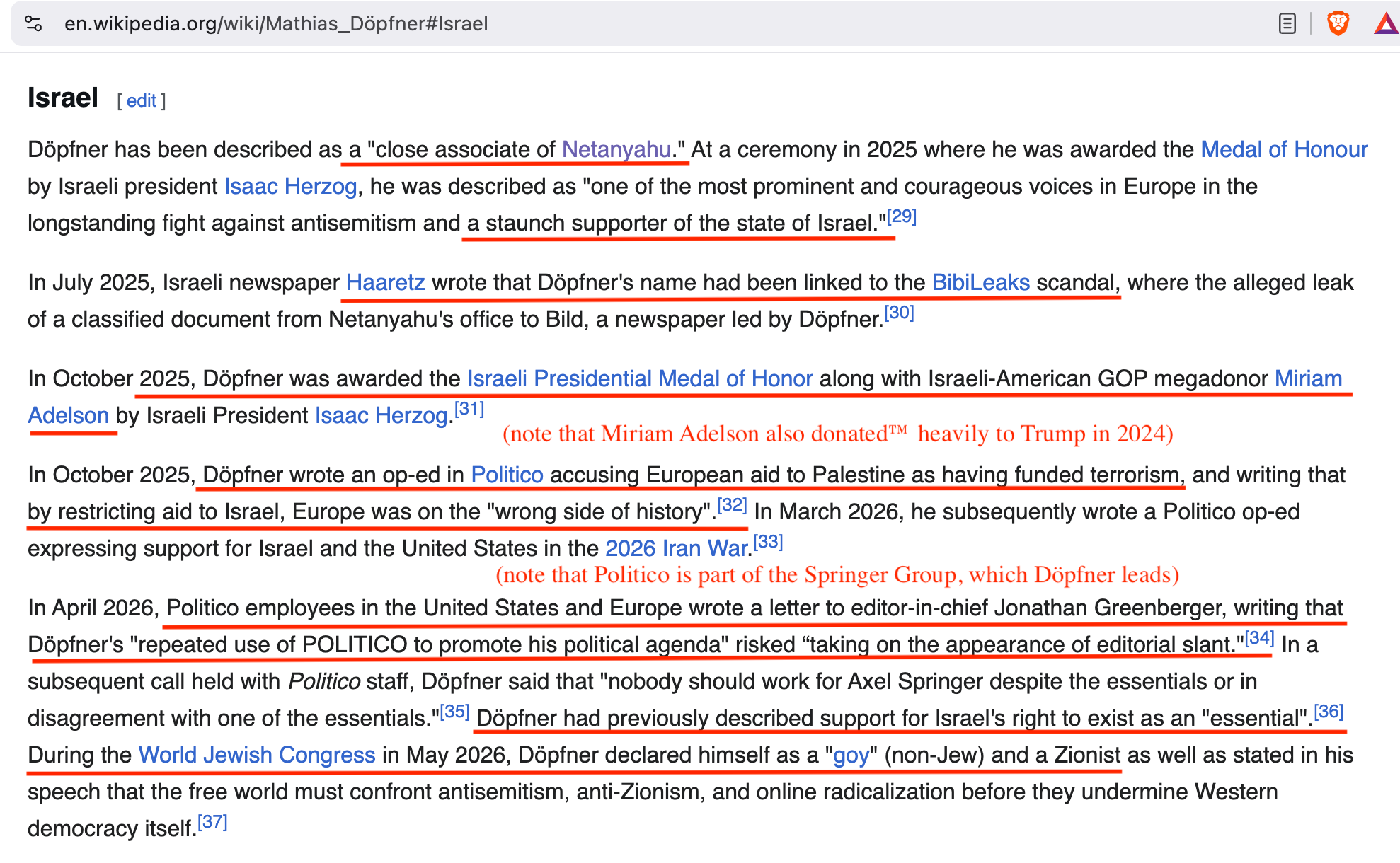Open the BibiLeaks link
The height and width of the screenshot is (863, 1400).
coord(980,282)
